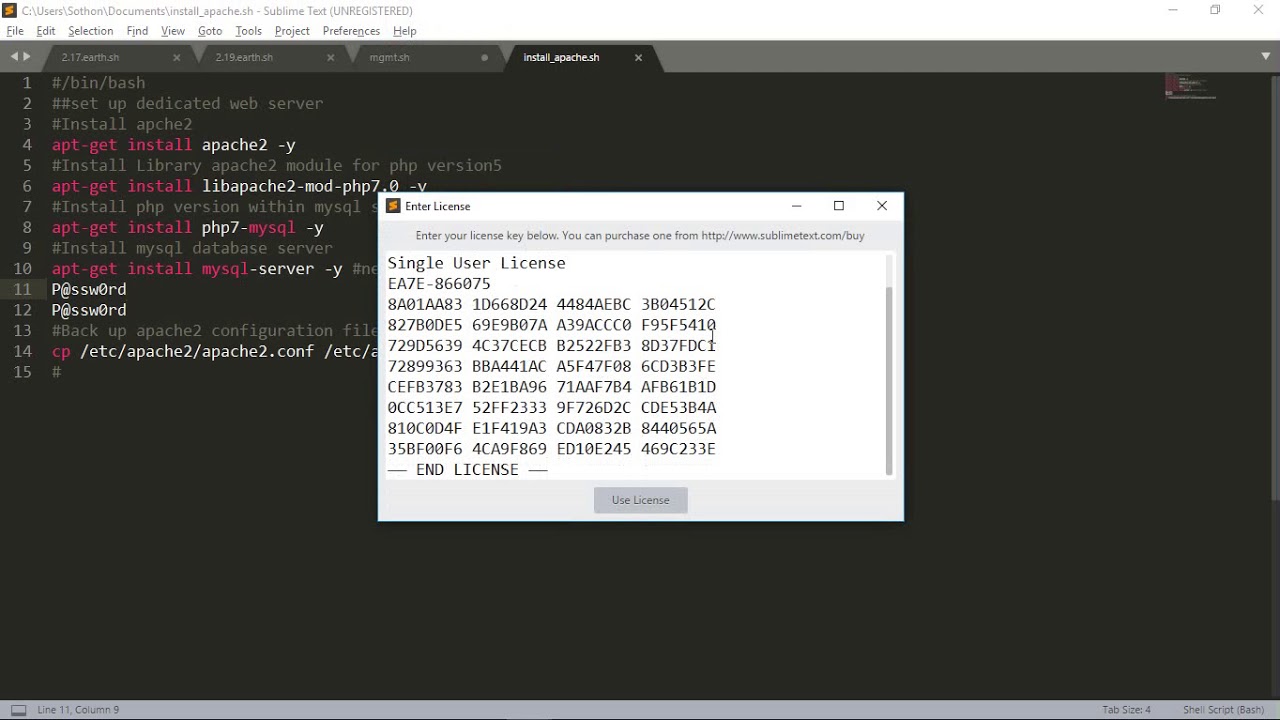This screenshot has height=720, width=1280.
Task: Open the tab list dropdown arrow
Action: [x=1266, y=57]
